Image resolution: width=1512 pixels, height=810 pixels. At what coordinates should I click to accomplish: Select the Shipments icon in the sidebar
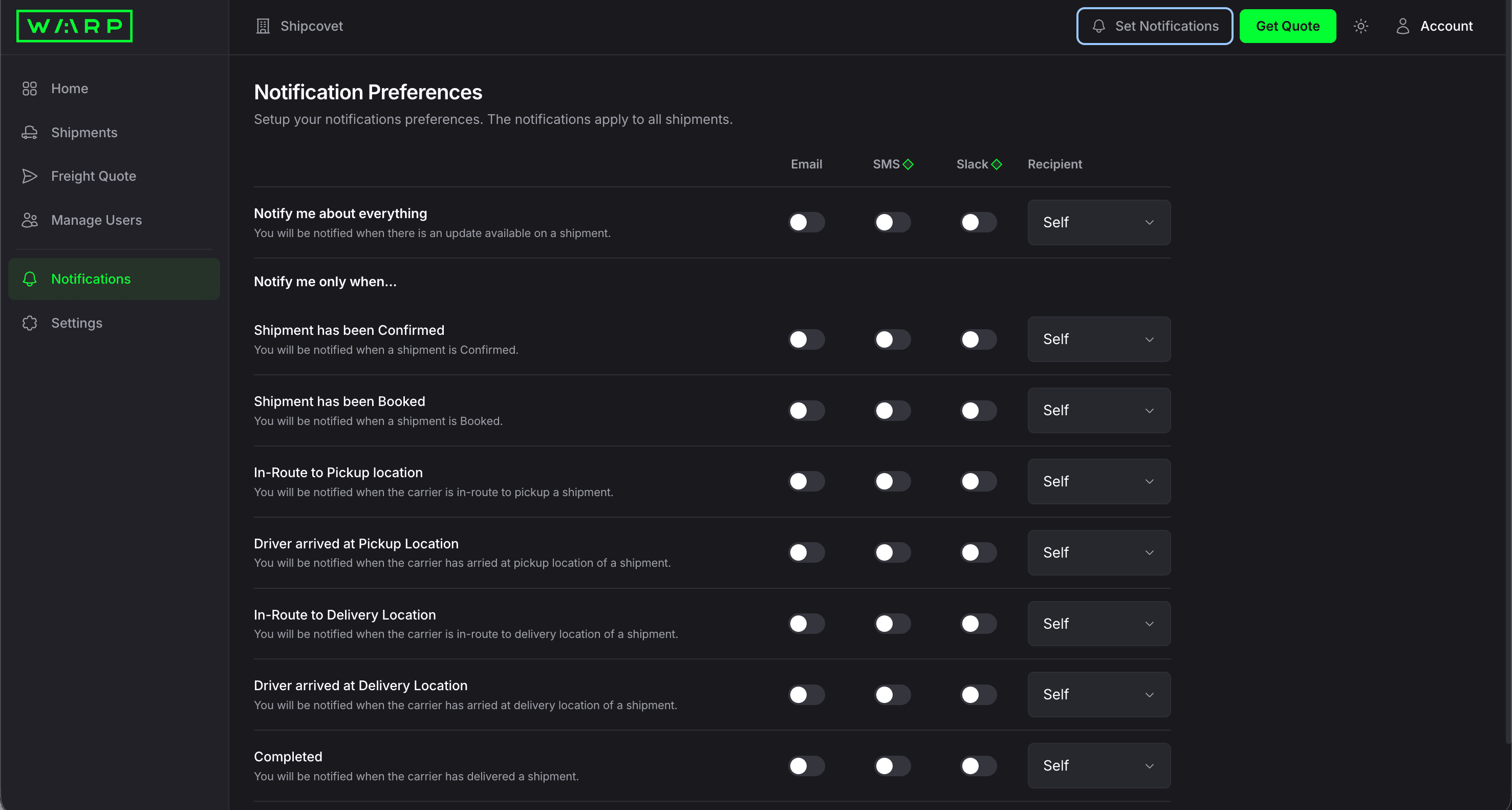(x=30, y=132)
